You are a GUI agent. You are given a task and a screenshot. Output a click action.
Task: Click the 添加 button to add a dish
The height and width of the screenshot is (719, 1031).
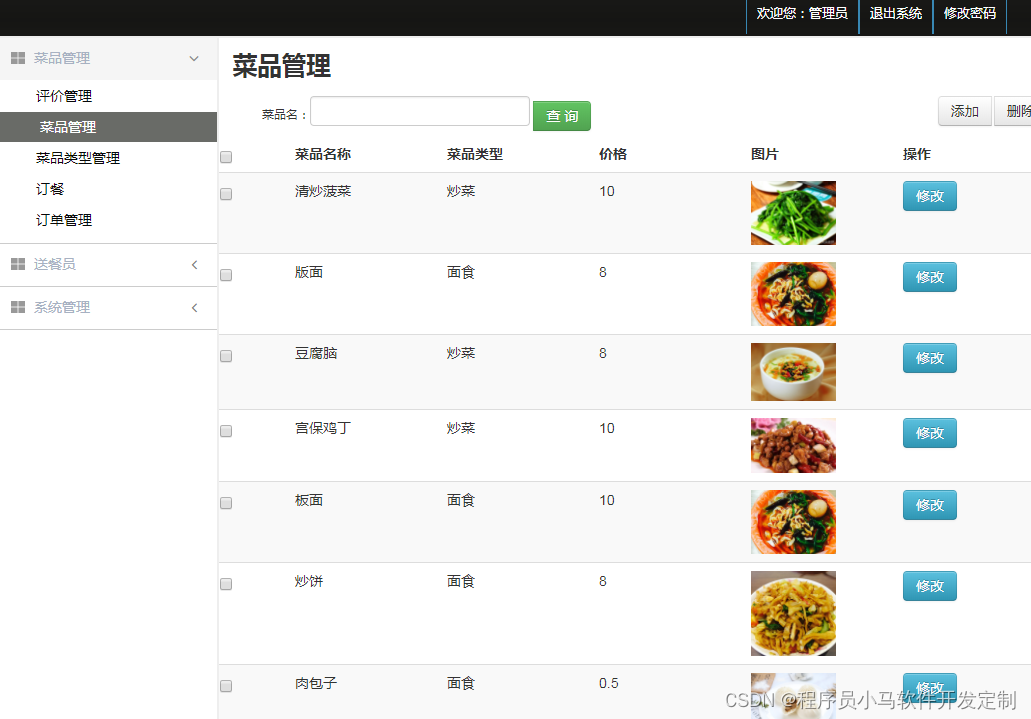[x=964, y=112]
